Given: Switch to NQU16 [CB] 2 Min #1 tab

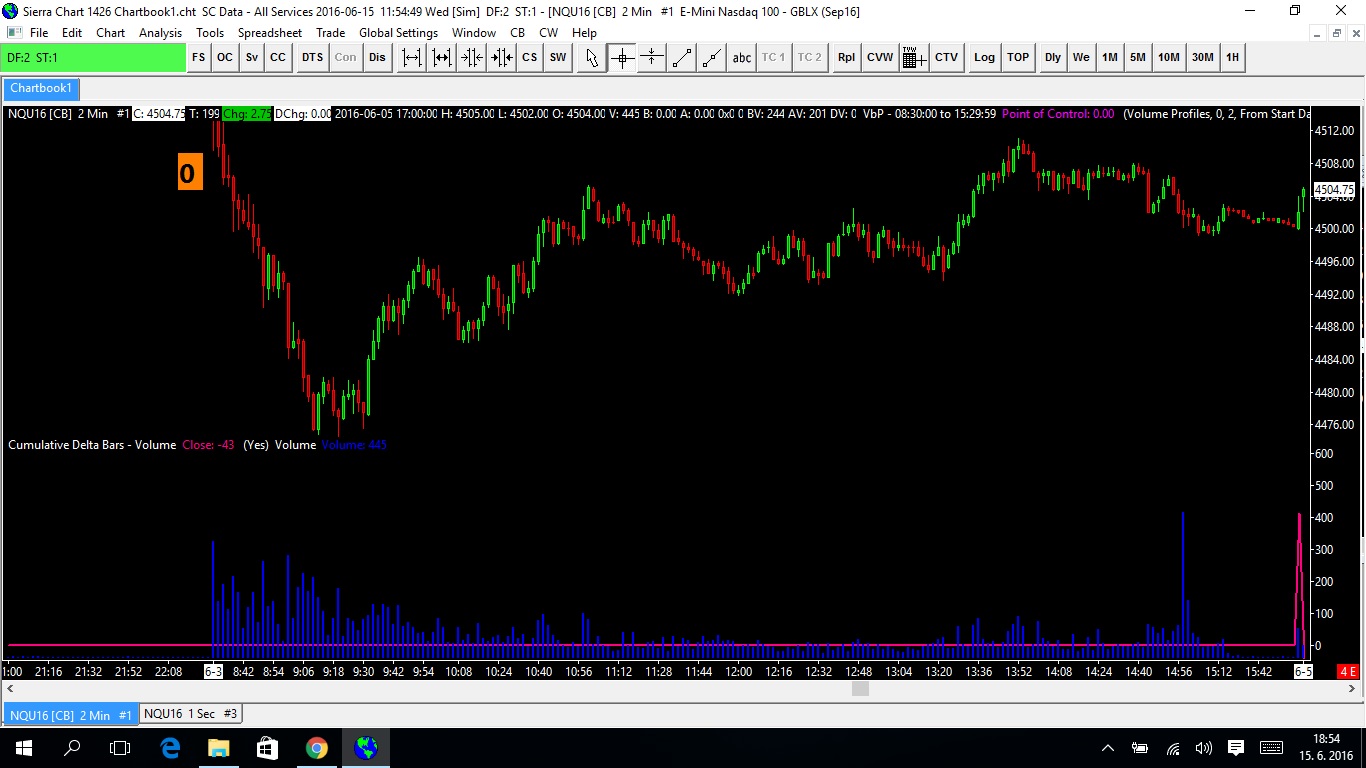Looking at the screenshot, I should (70, 714).
